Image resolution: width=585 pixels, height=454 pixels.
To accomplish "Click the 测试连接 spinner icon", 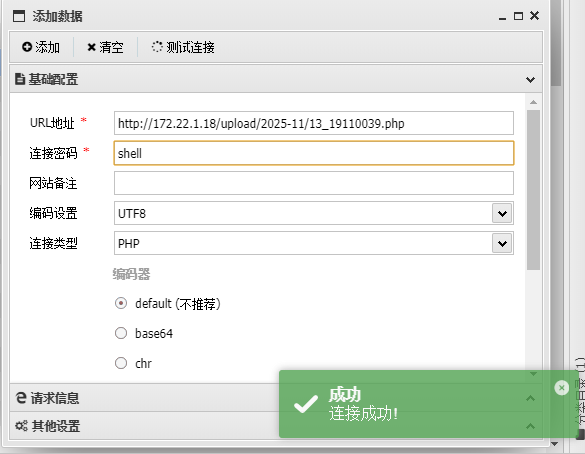I will pos(157,47).
